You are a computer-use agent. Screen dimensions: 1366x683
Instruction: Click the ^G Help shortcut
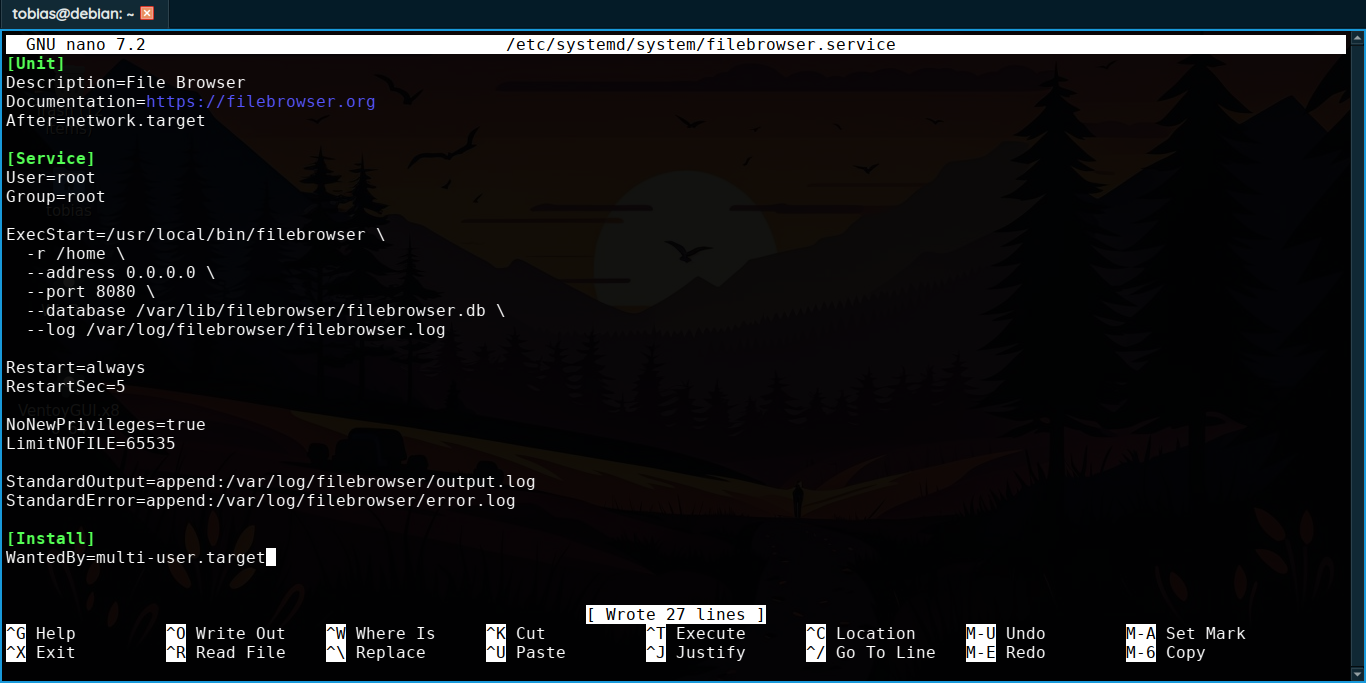click(41, 634)
